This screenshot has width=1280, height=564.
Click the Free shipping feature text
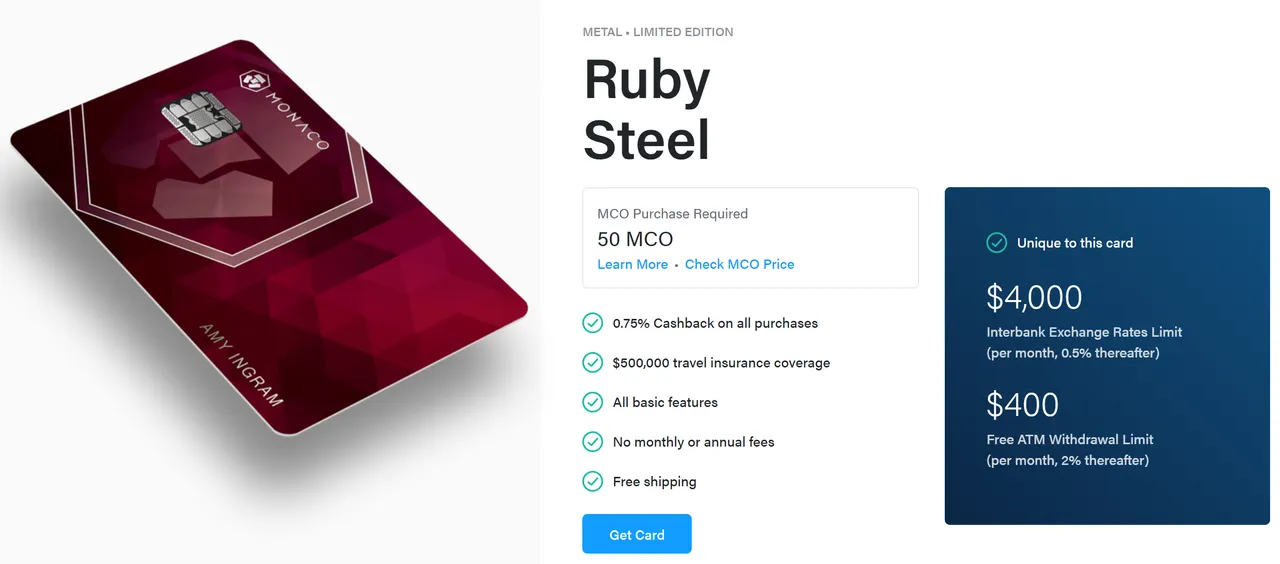click(x=655, y=481)
